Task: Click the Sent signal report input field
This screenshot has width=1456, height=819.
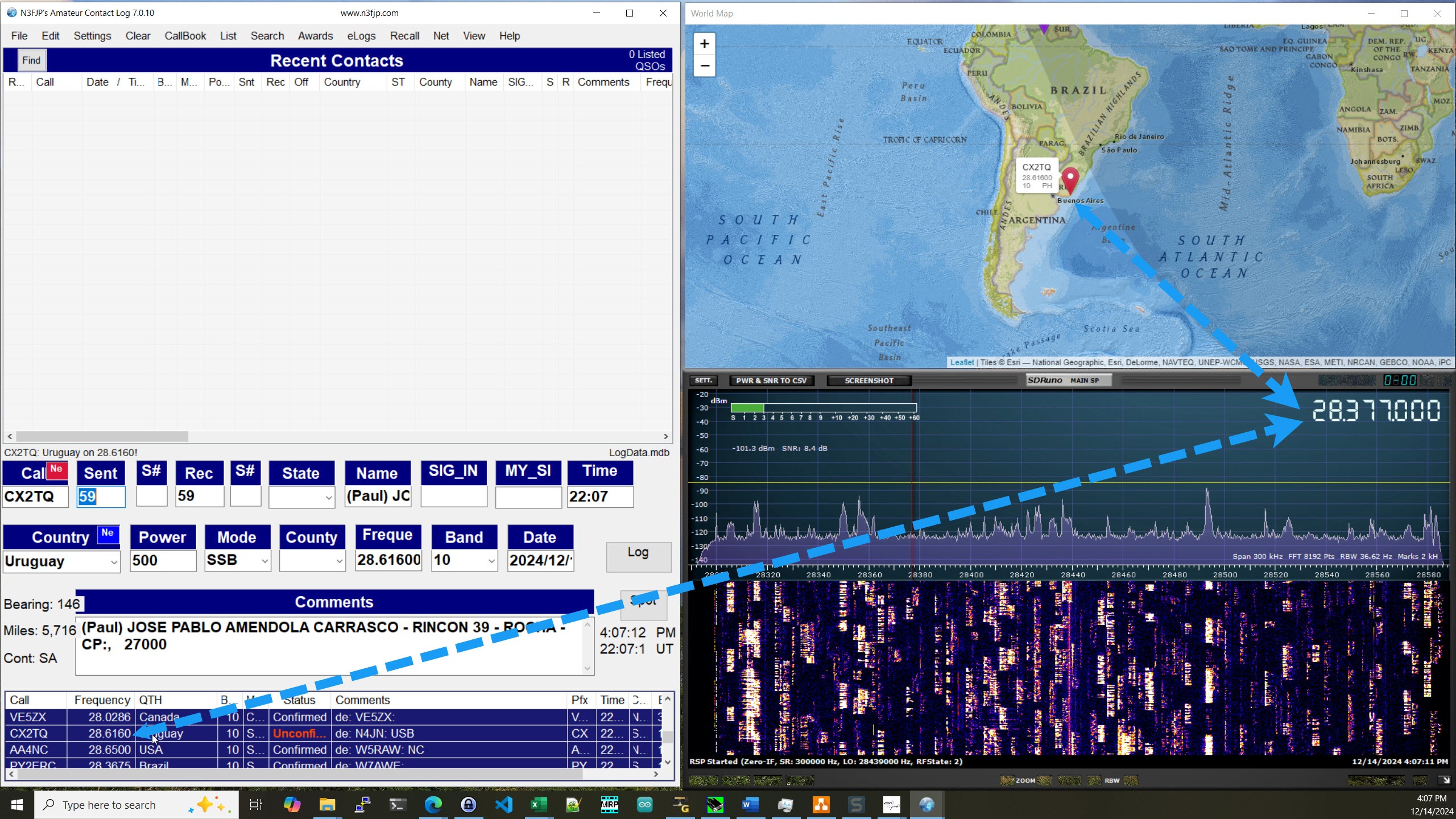Action: tap(99, 496)
